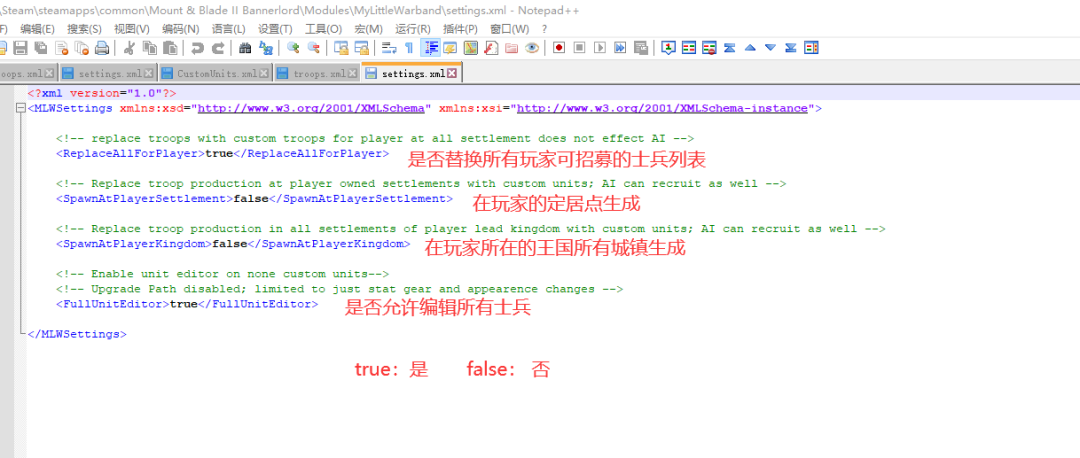Image resolution: width=1080 pixels, height=458 pixels.
Task: Click the false value in SpawnAtPlayerKingdom
Action: pyautogui.click(x=229, y=244)
